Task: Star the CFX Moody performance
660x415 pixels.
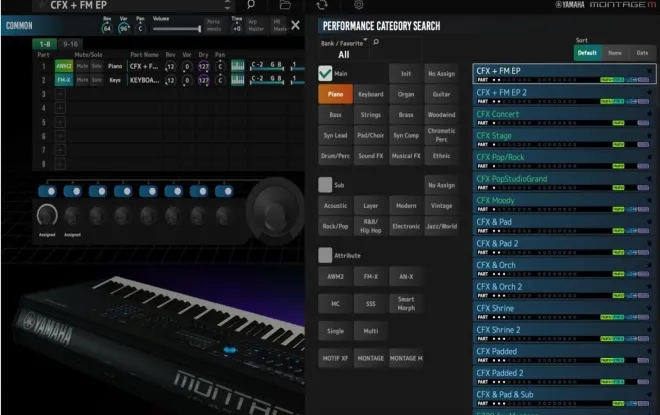Action: 649,200
